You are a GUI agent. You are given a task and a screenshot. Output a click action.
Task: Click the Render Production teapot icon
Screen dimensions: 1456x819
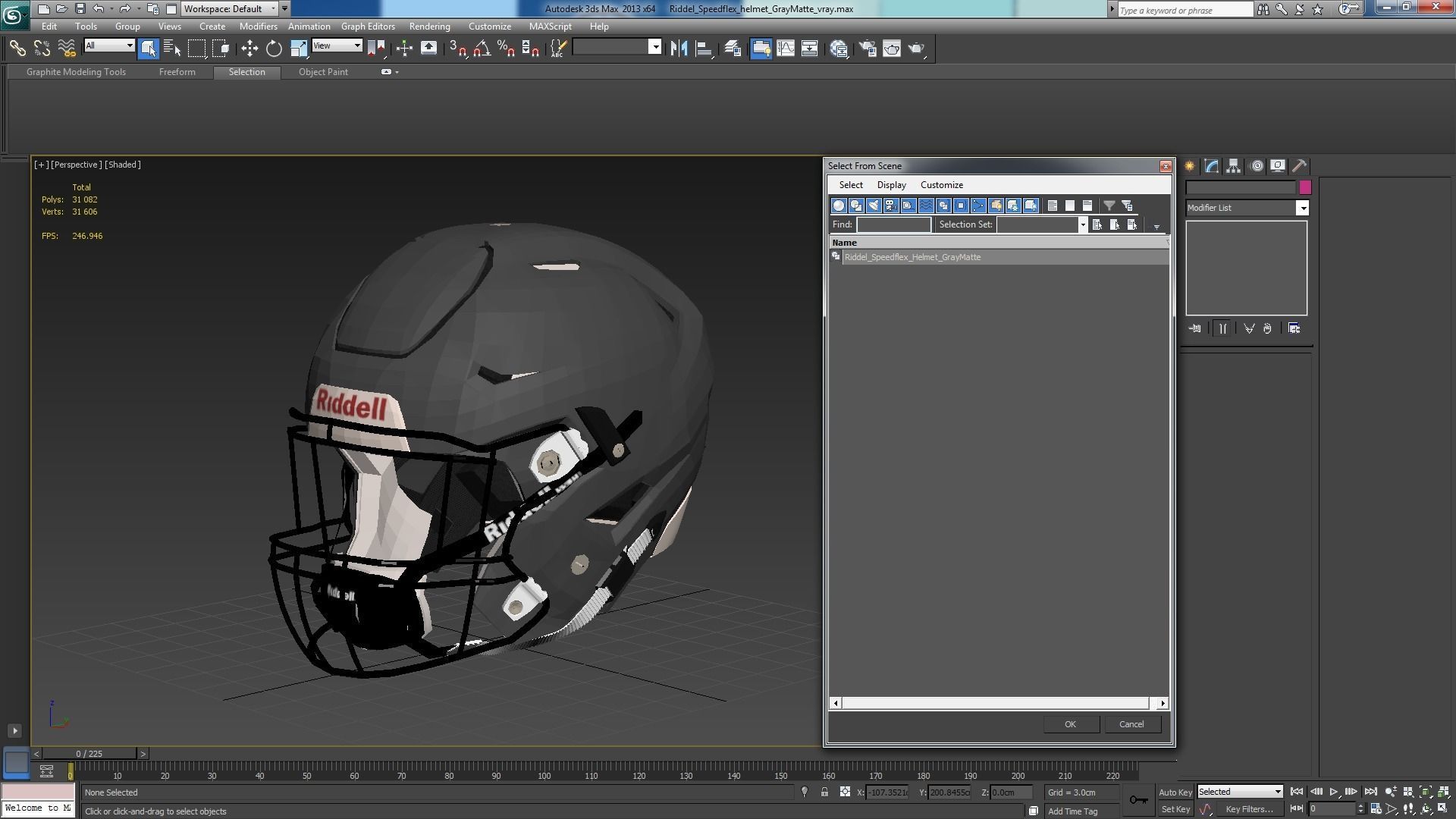click(917, 49)
